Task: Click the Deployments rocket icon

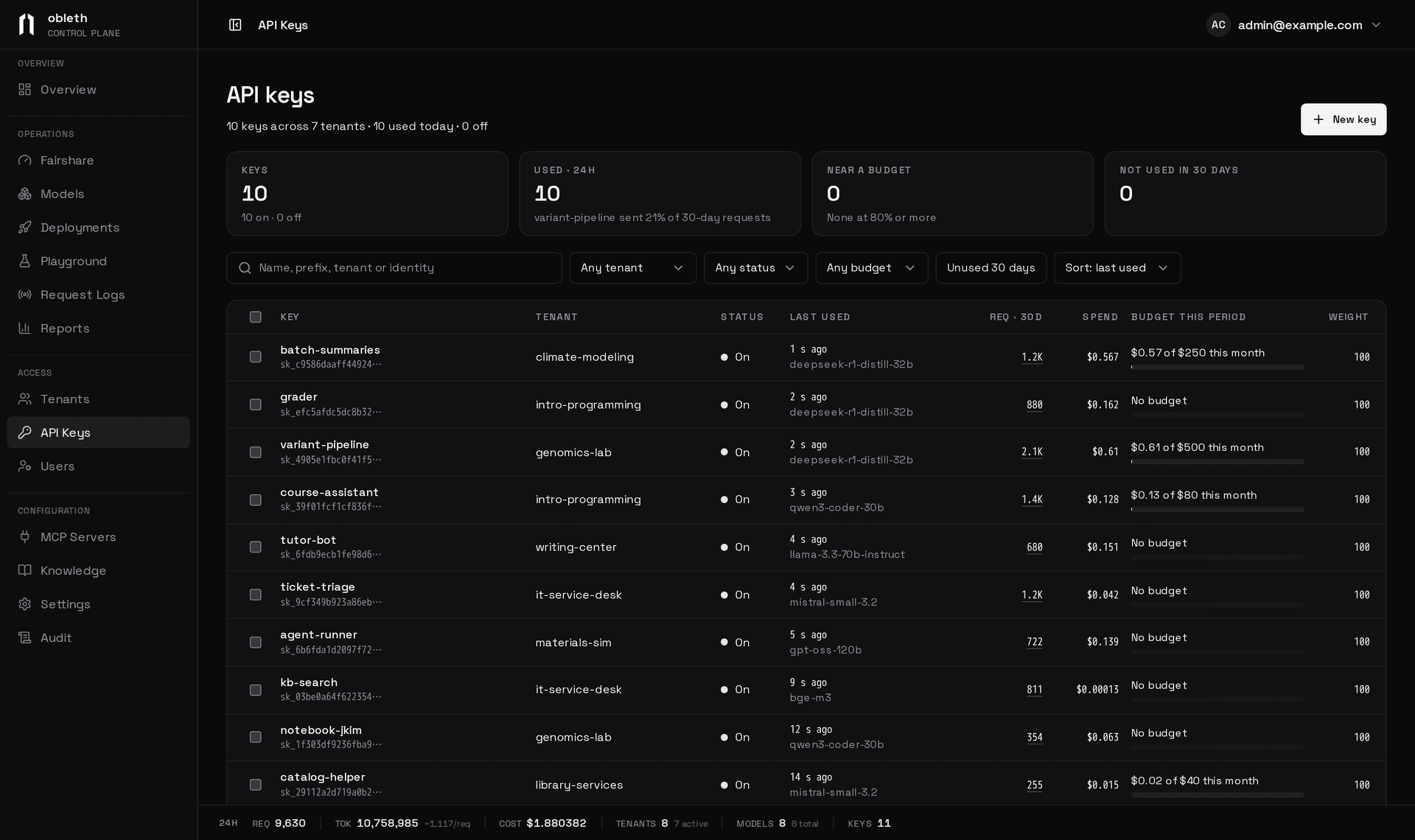Action: point(25,227)
